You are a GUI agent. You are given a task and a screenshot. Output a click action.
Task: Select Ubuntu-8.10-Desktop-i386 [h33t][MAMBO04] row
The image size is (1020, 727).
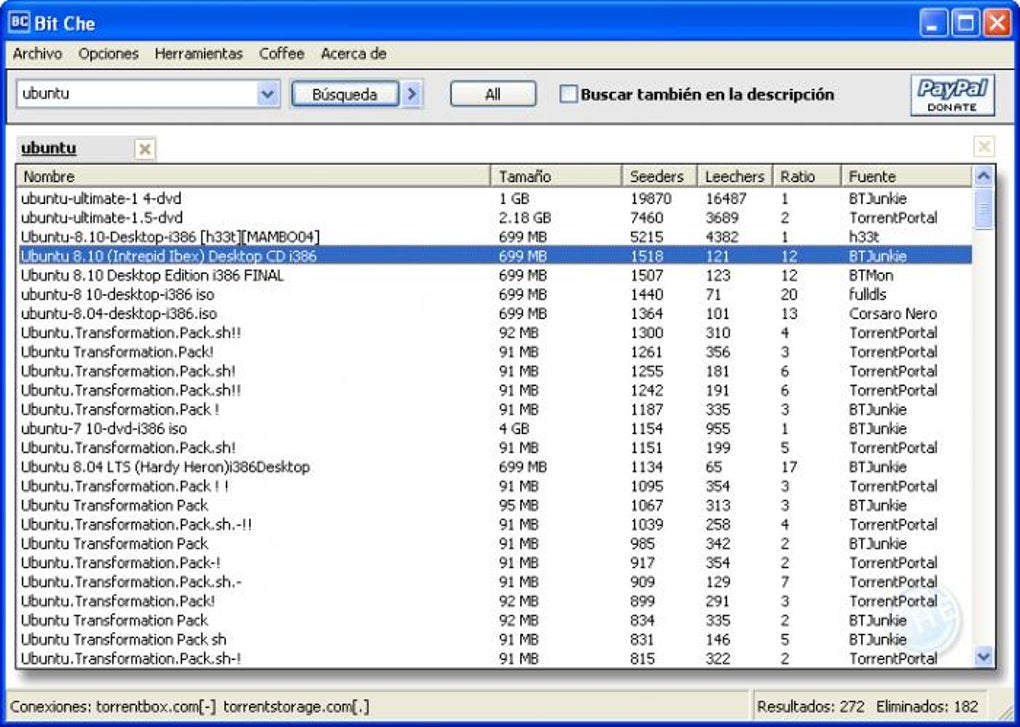tap(495, 237)
